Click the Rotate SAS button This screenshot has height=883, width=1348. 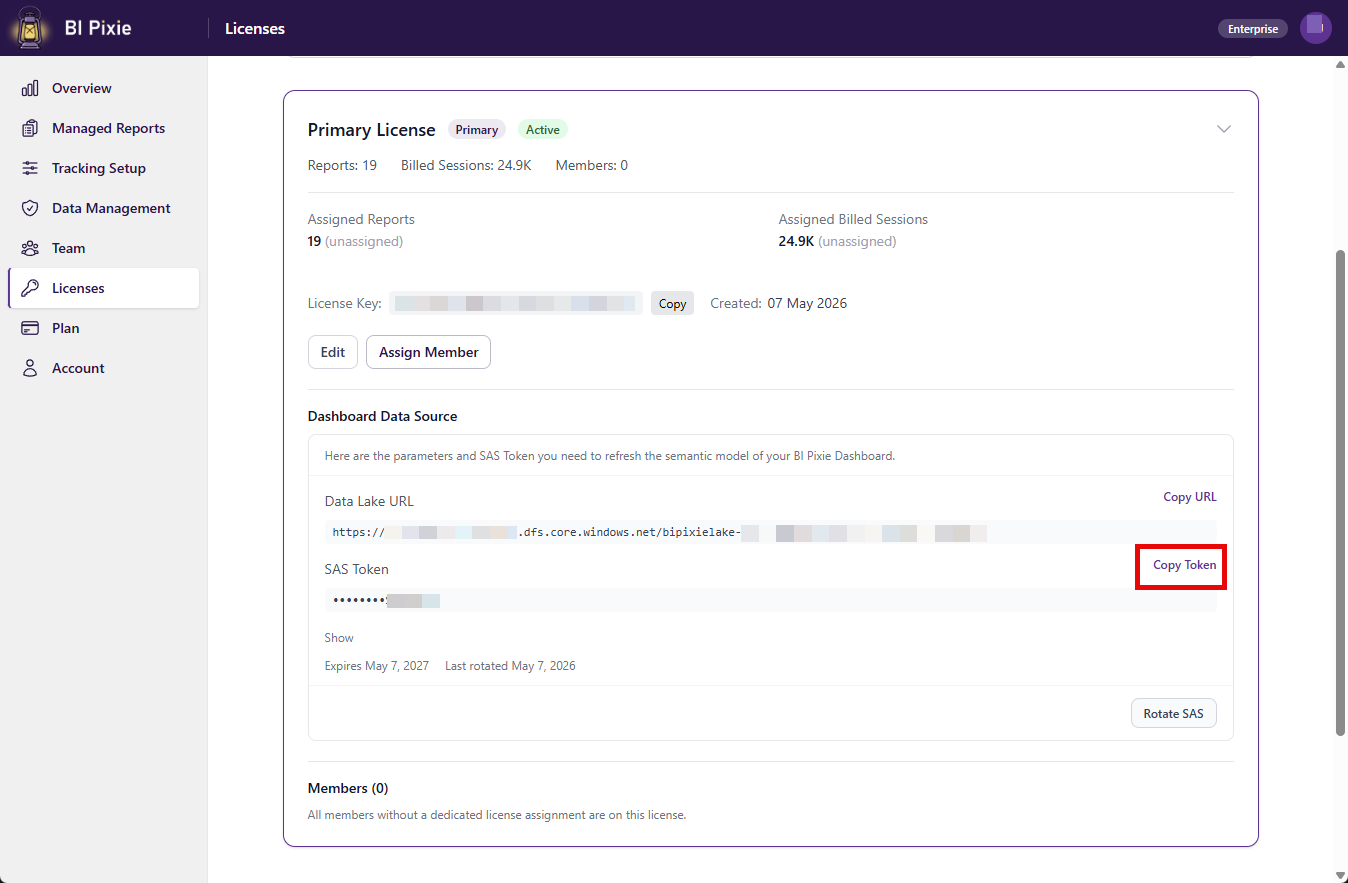(x=1174, y=714)
